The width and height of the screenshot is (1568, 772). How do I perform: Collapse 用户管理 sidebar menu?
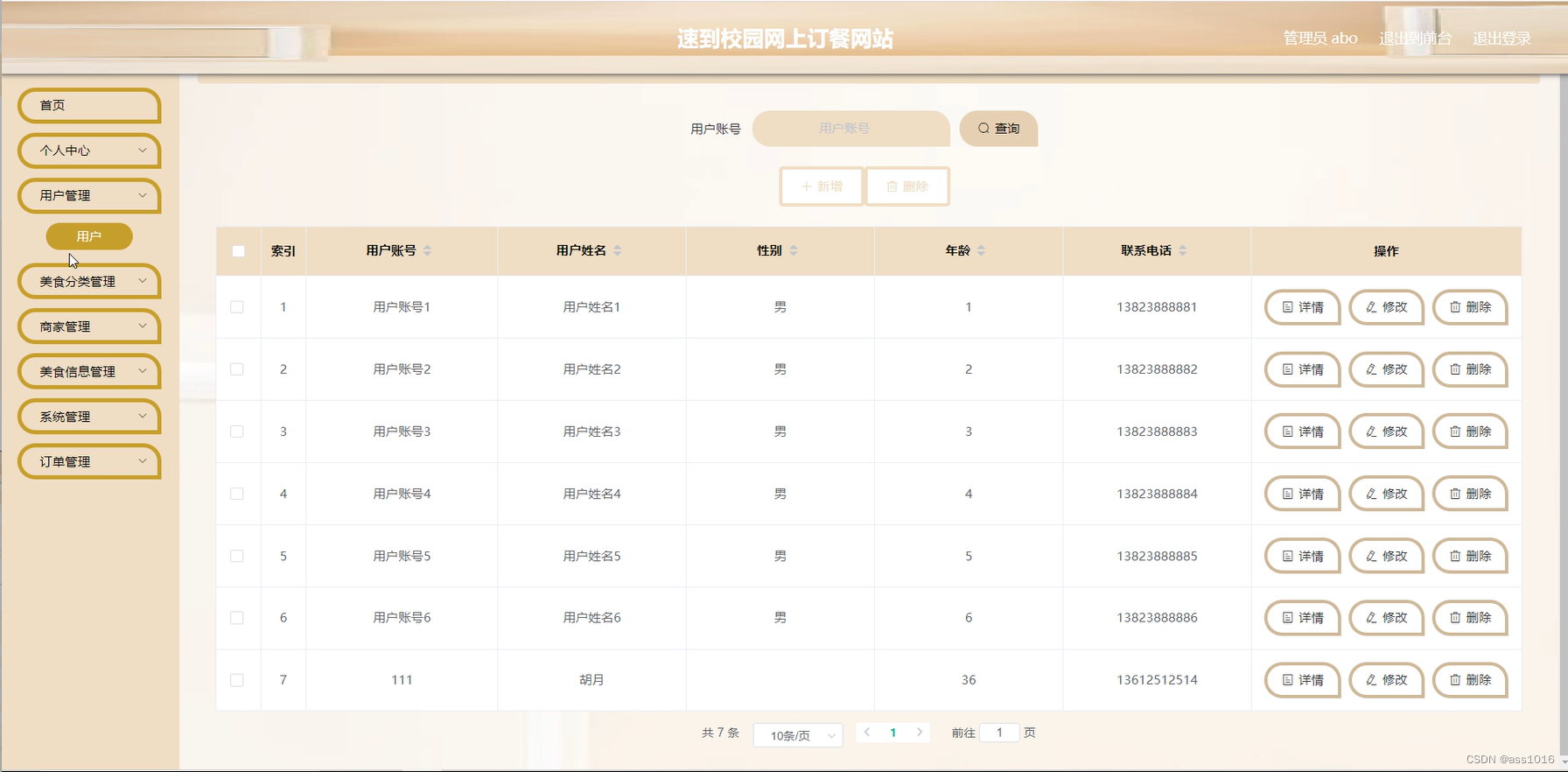89,196
